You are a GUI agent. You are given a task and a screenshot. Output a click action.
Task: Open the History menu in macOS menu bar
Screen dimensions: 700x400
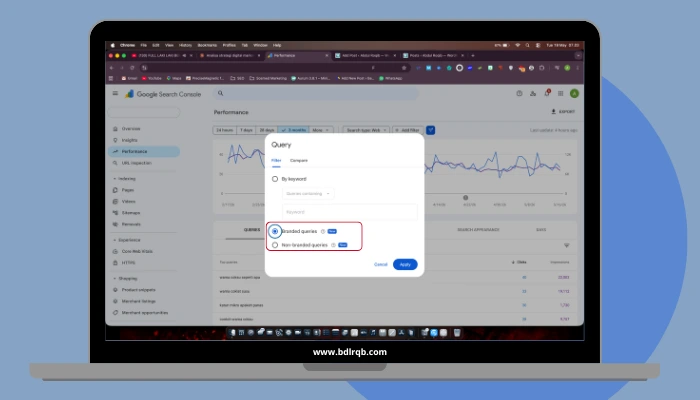pos(185,45)
